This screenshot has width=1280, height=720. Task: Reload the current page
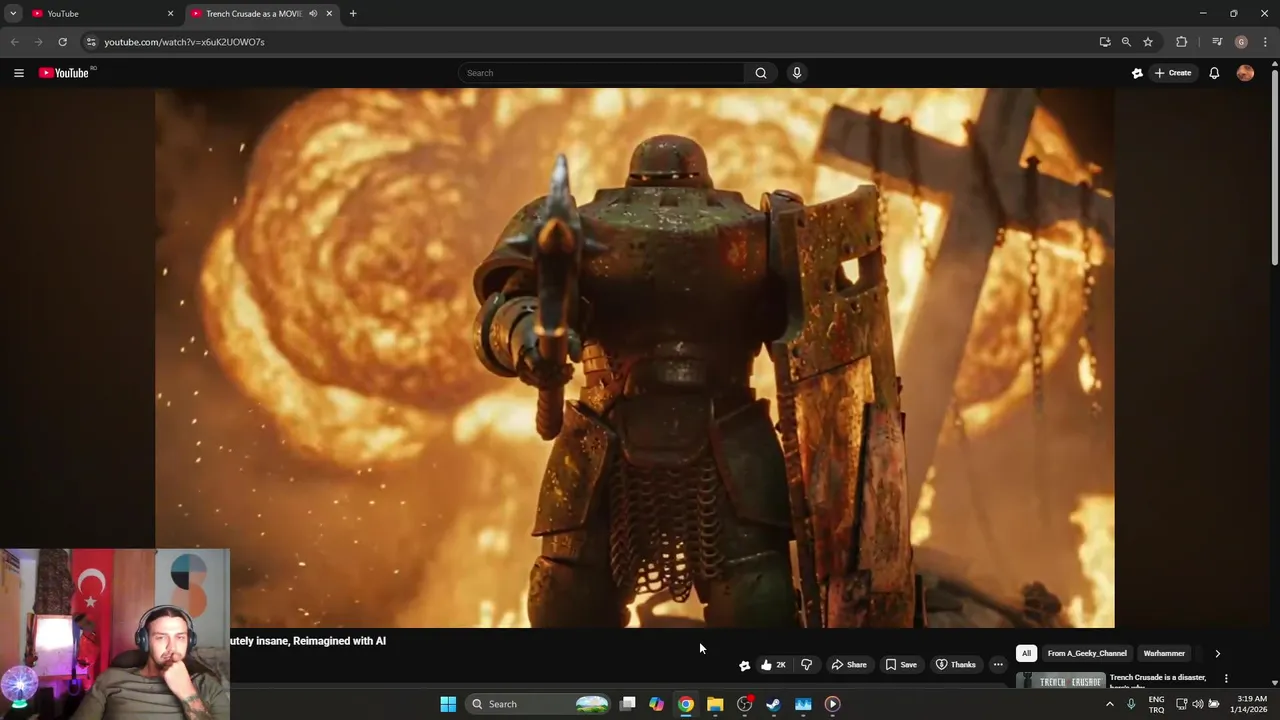62,42
